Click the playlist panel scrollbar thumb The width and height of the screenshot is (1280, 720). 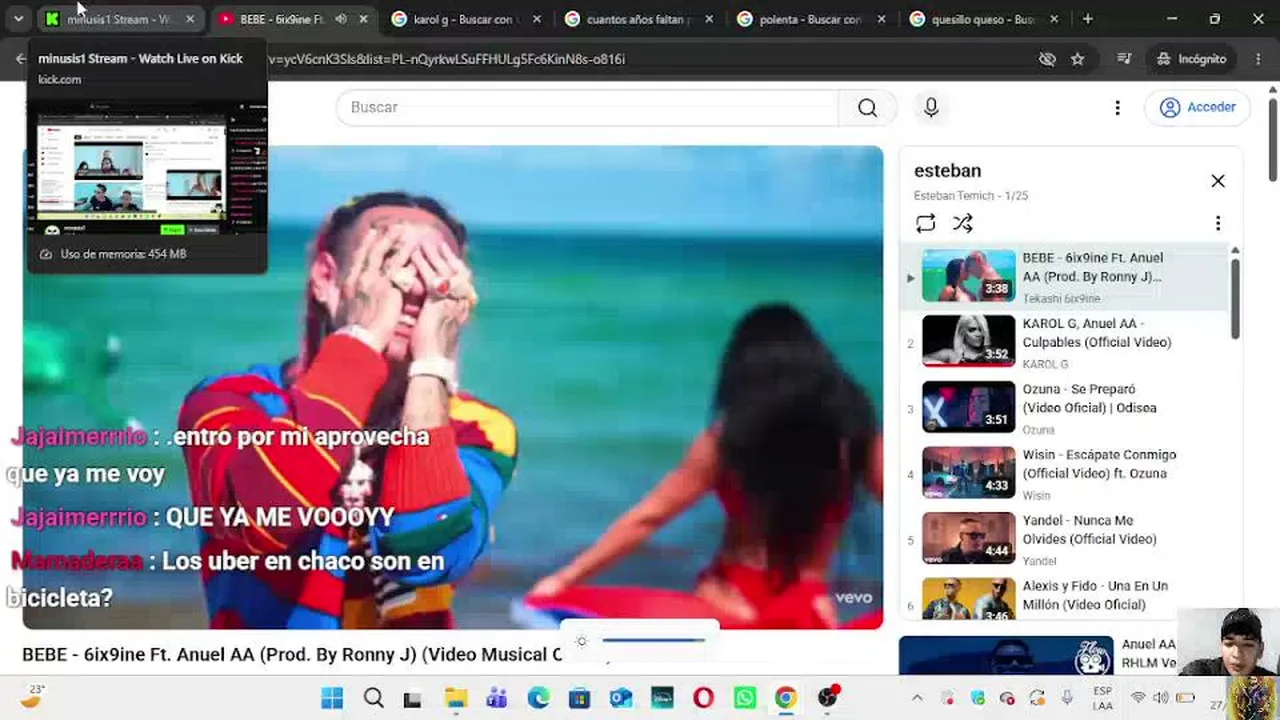tap(1235, 298)
